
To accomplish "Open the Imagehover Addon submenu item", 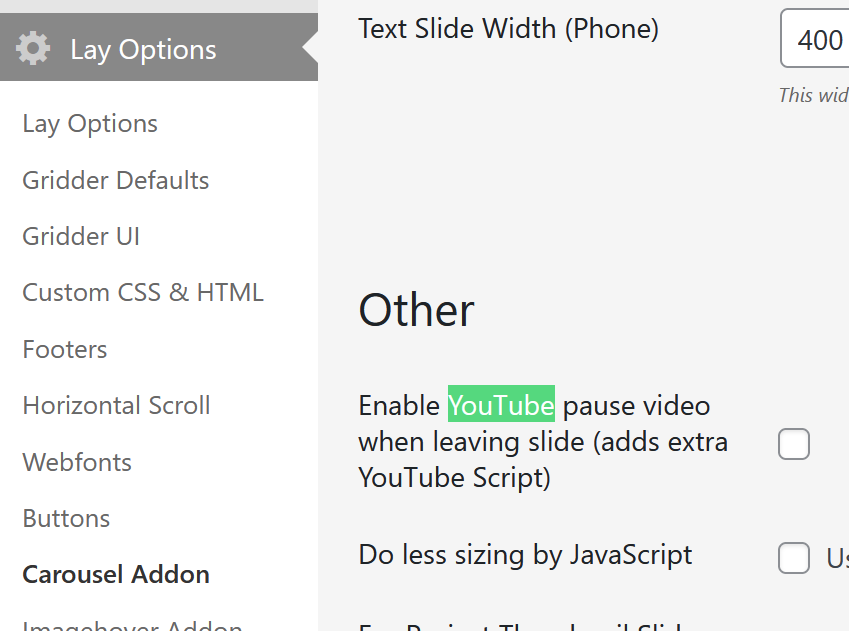I will 132,626.
